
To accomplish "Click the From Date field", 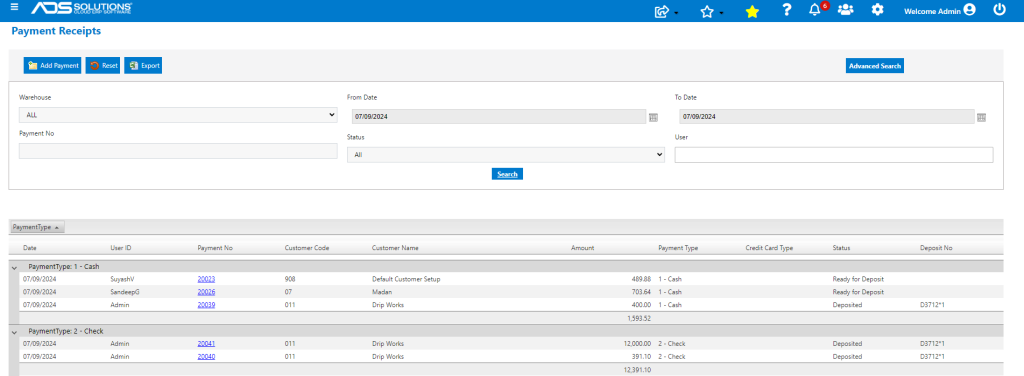I will tap(499, 116).
